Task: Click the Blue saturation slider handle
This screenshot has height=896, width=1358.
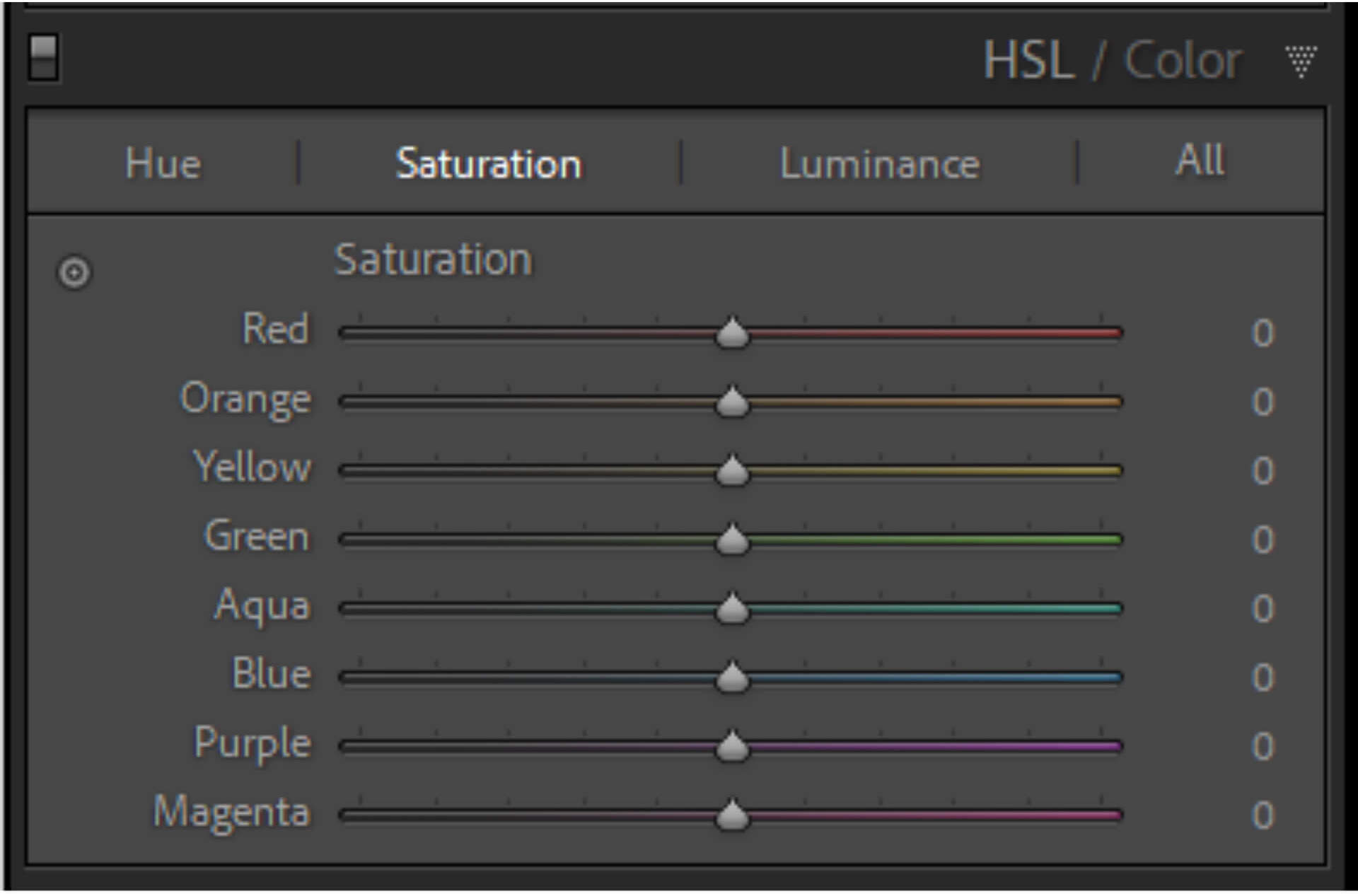Action: (x=732, y=677)
